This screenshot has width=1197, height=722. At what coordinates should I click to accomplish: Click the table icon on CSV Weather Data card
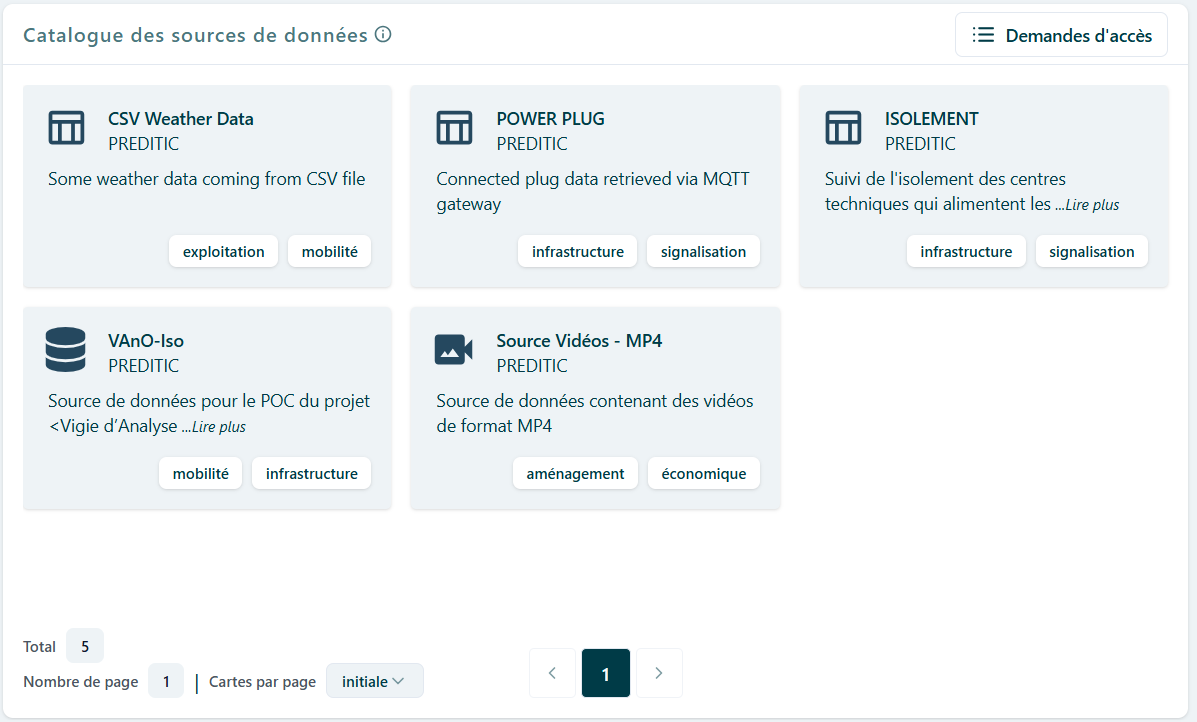(x=66, y=127)
